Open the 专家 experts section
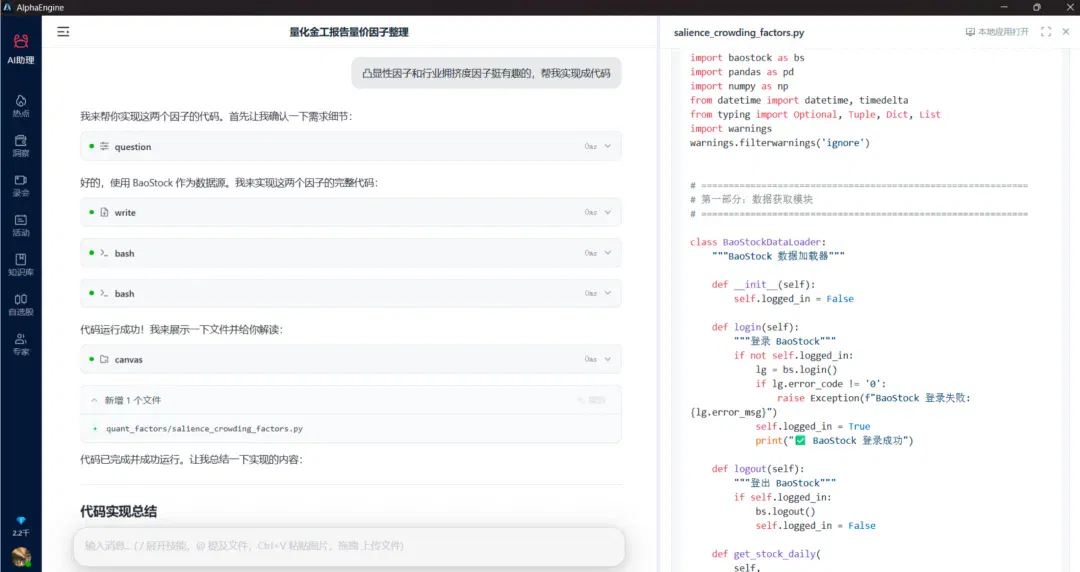 (x=21, y=344)
